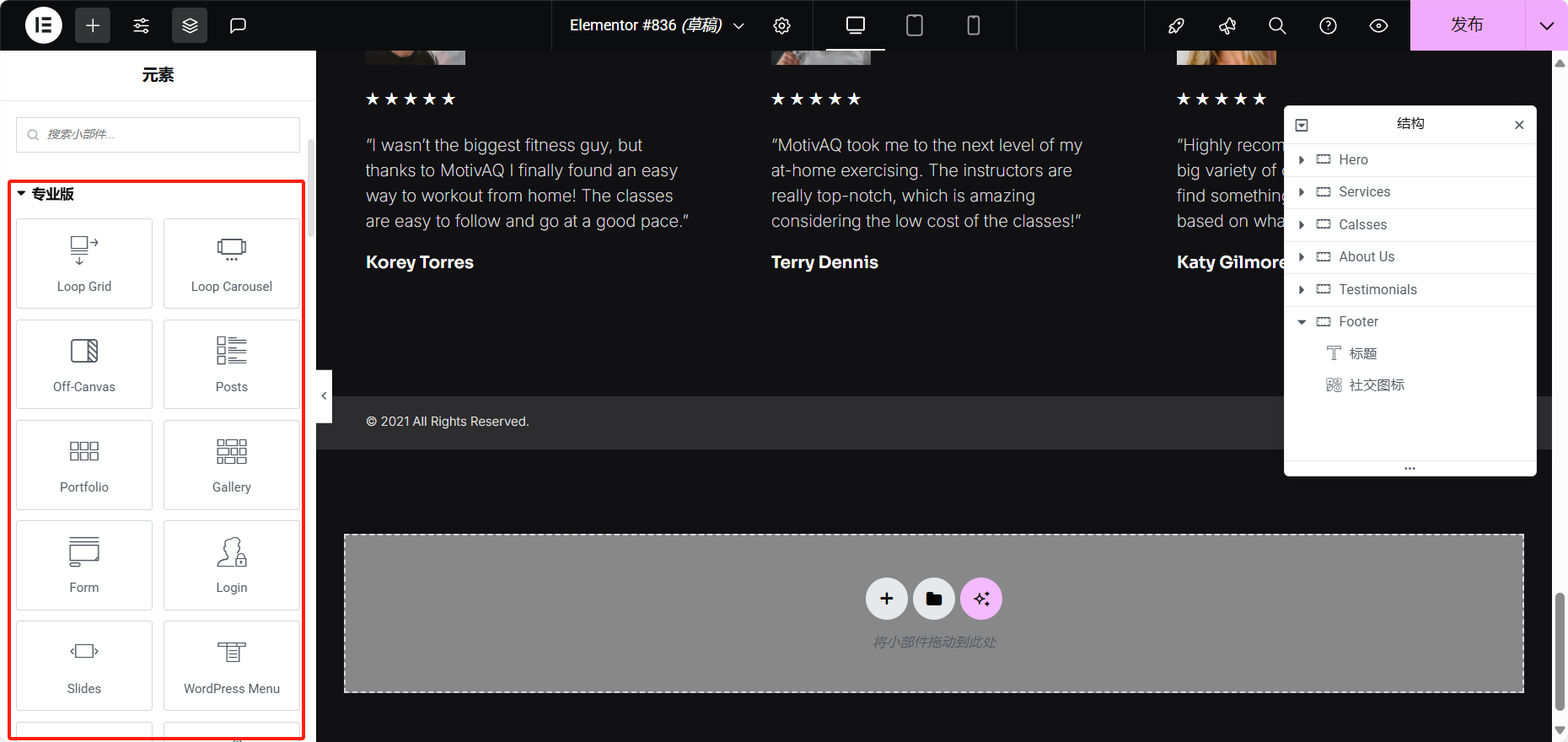Select the Slides widget
This screenshot has width=1568, height=742.
tap(84, 666)
